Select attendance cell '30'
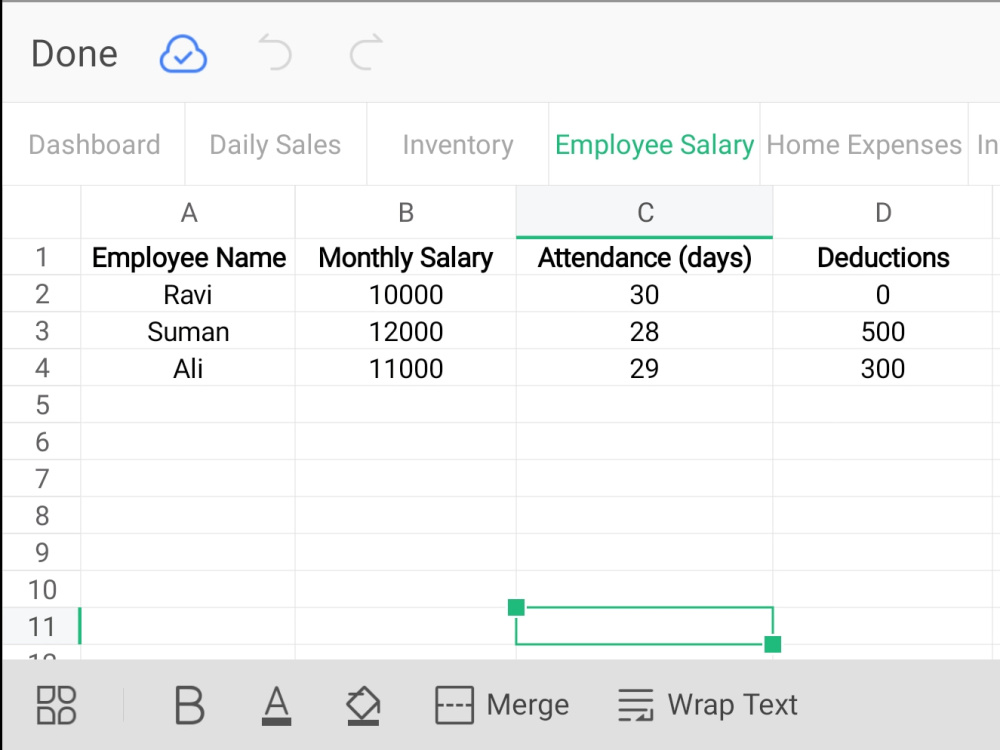The height and width of the screenshot is (750, 1000). coord(645,294)
